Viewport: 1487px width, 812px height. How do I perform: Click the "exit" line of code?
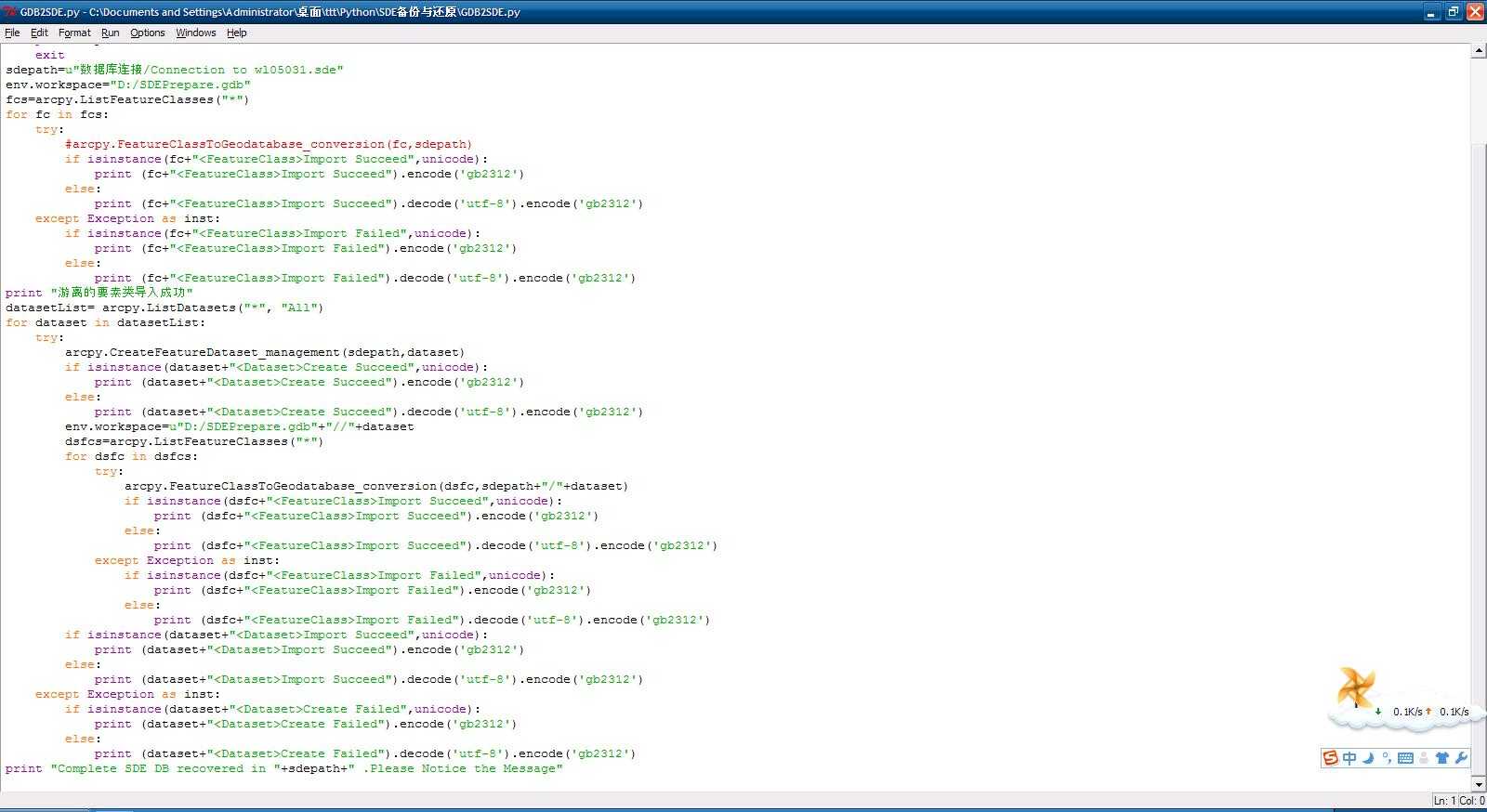[x=50, y=55]
